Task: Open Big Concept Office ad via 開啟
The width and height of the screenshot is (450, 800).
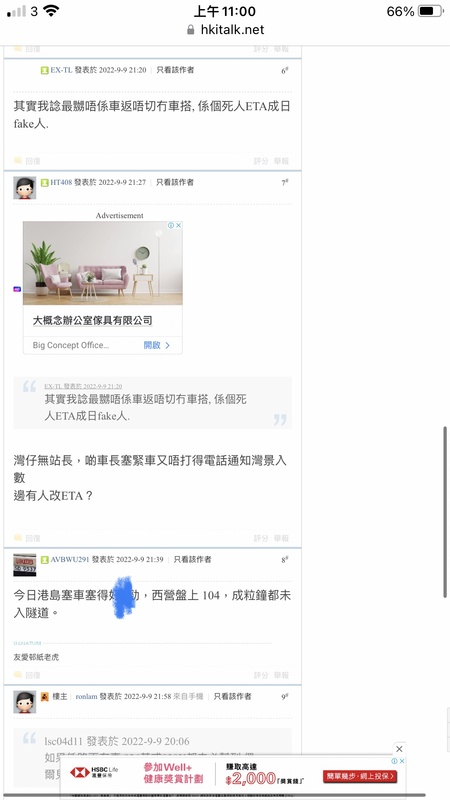Action: click(157, 345)
